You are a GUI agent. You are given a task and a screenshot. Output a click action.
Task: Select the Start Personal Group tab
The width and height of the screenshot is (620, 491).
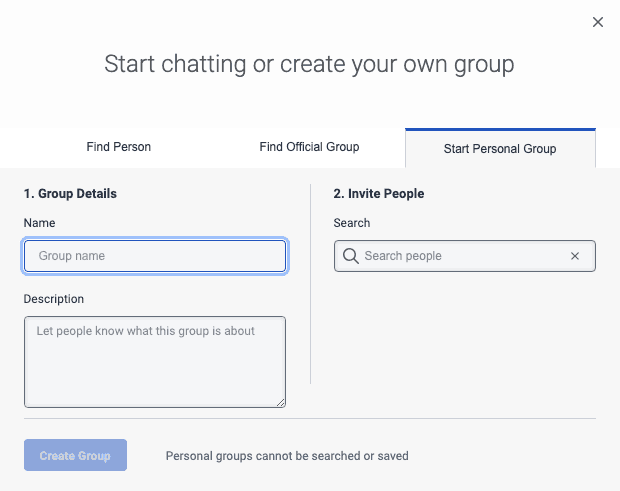tap(500, 149)
